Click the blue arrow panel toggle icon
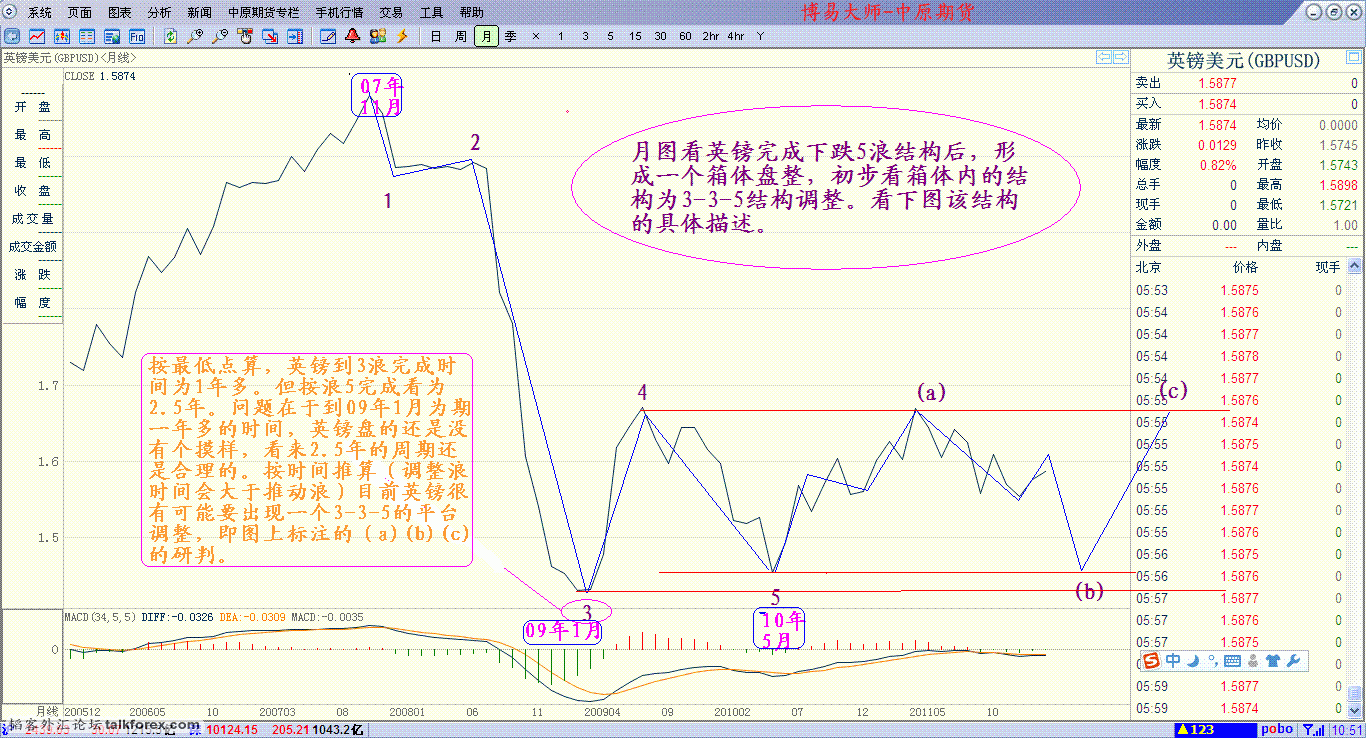The height and width of the screenshot is (738, 1366). click(x=295, y=36)
